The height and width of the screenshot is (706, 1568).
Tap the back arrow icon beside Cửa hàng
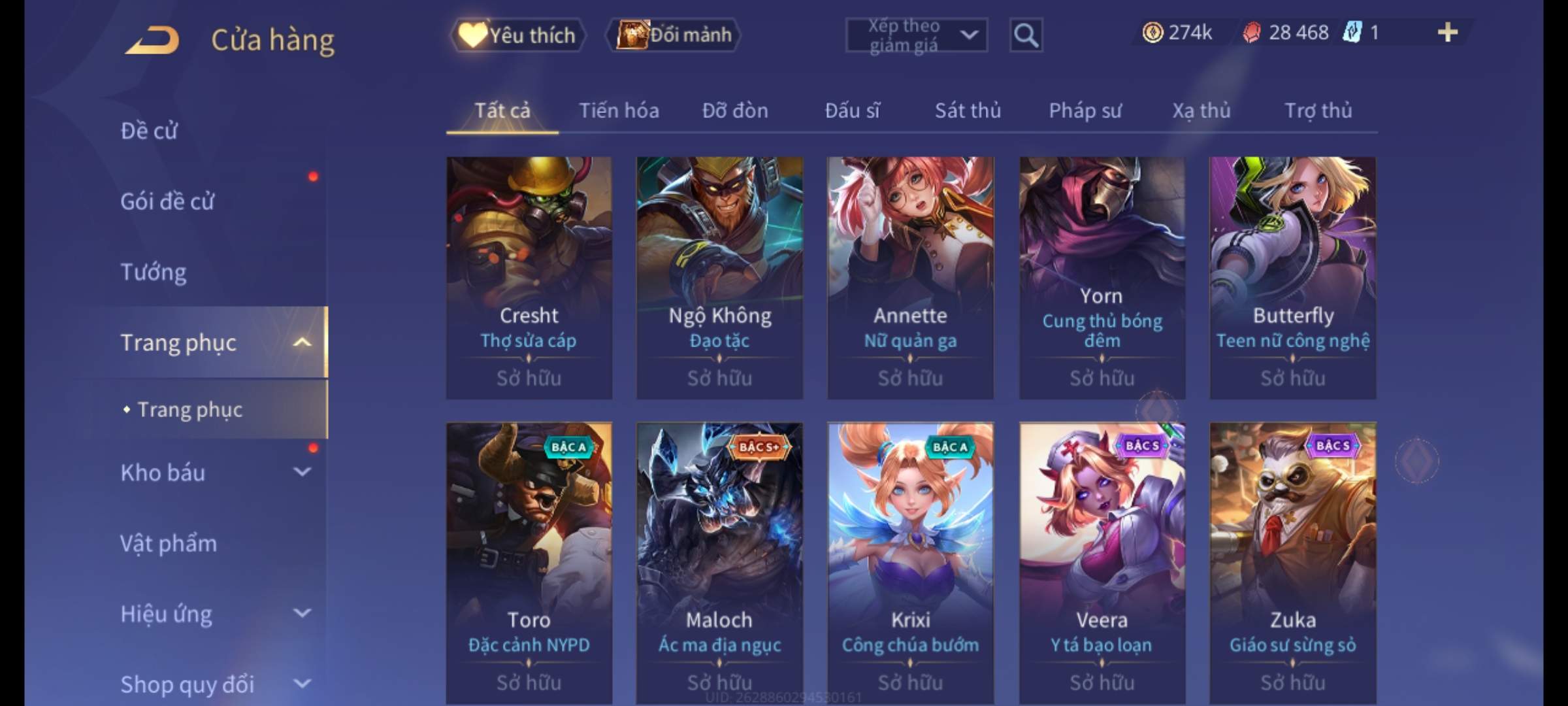click(x=153, y=40)
